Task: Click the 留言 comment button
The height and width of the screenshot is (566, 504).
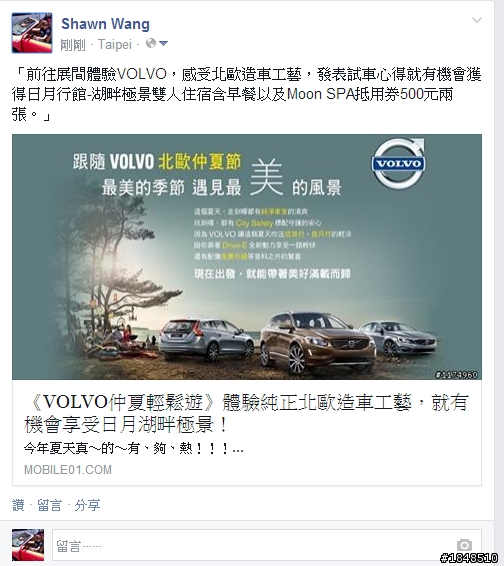Action: tap(49, 505)
